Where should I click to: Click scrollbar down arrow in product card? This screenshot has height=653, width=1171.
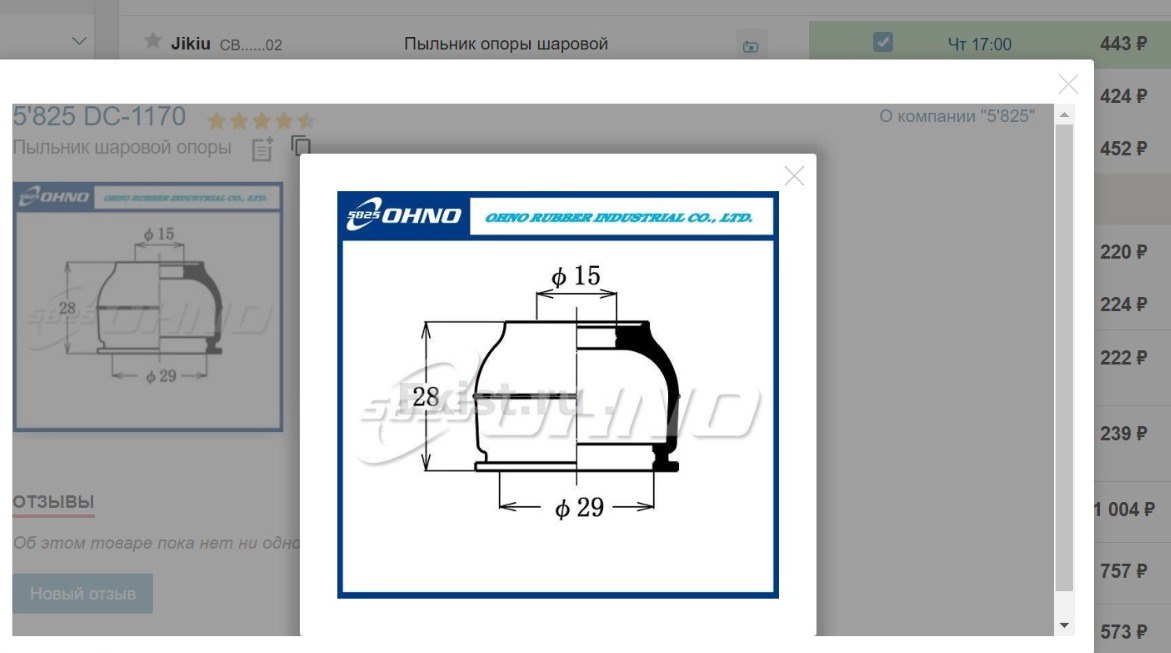[x=1064, y=625]
